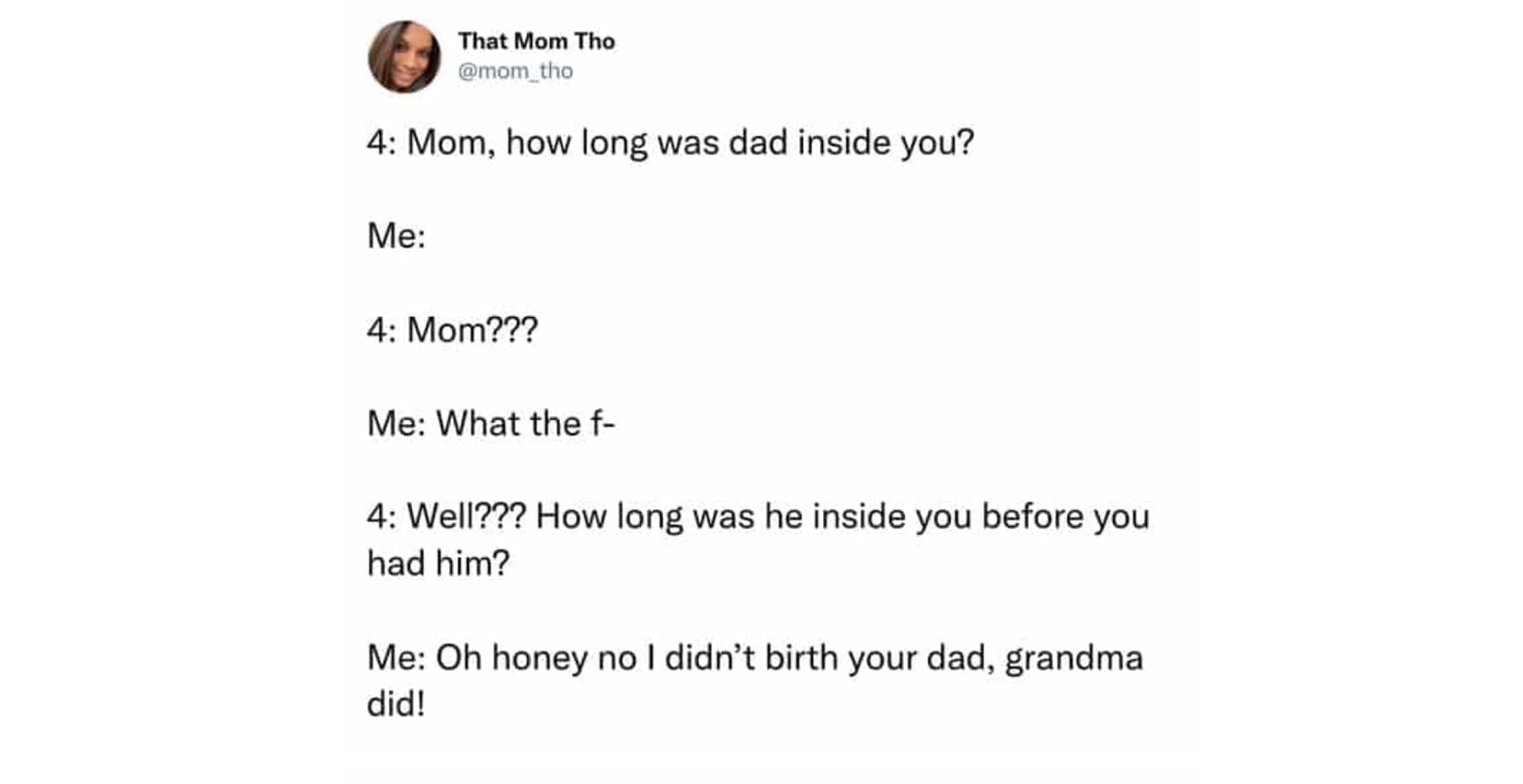
Task: Click the standalone empty "Me:" line
Action: pos(396,236)
